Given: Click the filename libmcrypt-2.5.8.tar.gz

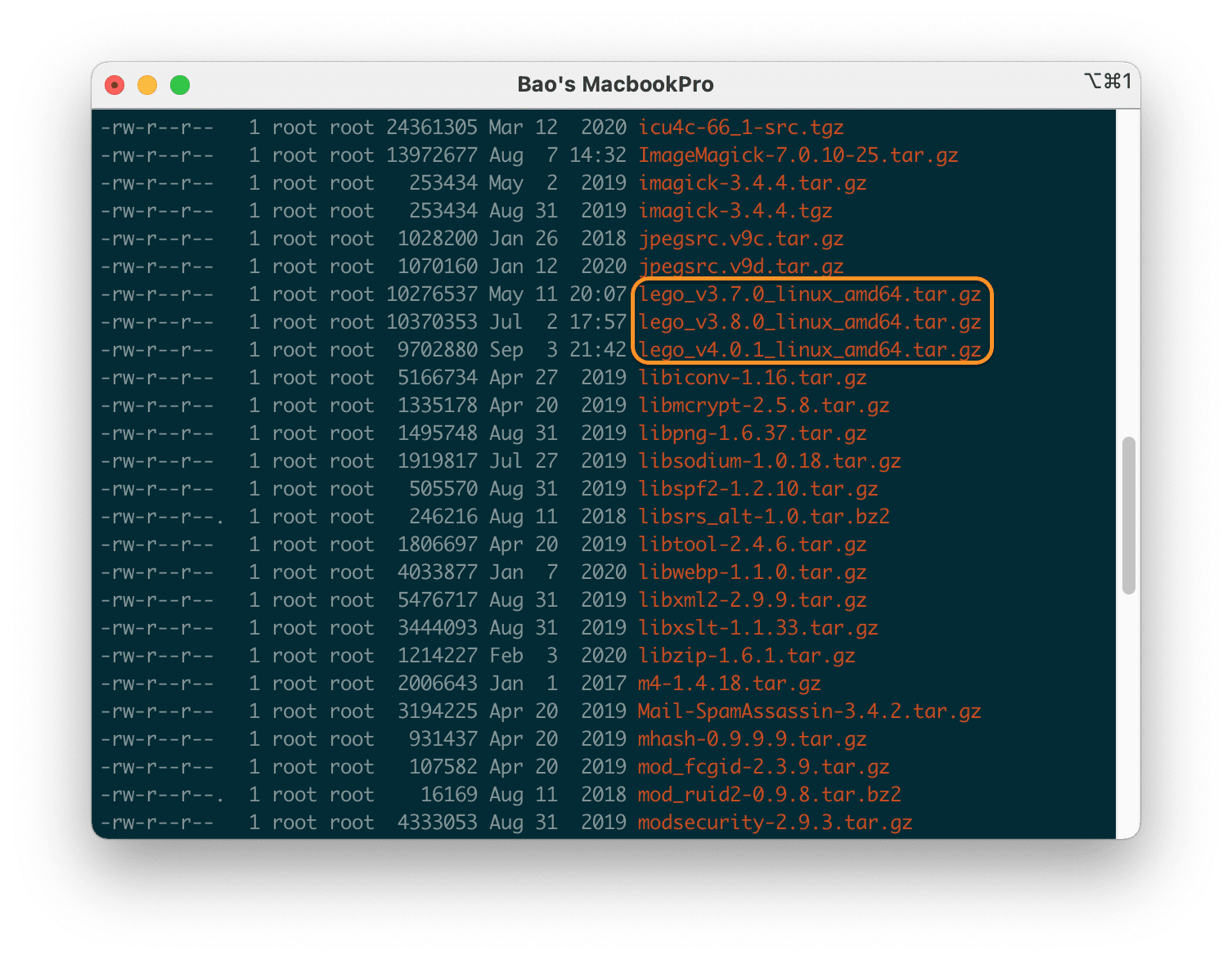Looking at the screenshot, I should [x=763, y=406].
